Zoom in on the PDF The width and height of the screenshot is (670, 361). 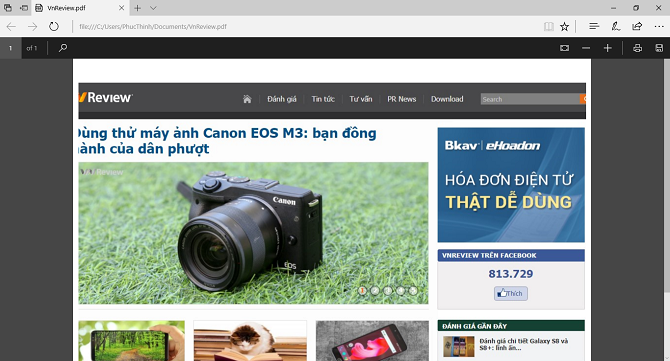click(608, 48)
